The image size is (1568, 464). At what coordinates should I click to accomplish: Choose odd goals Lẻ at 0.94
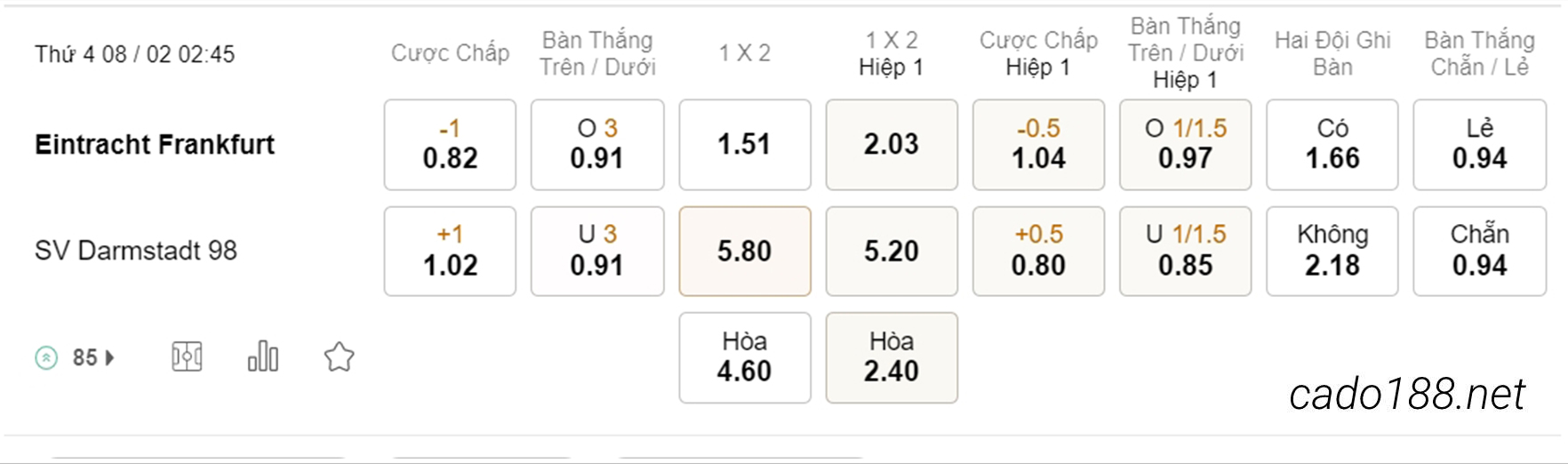point(1480,144)
